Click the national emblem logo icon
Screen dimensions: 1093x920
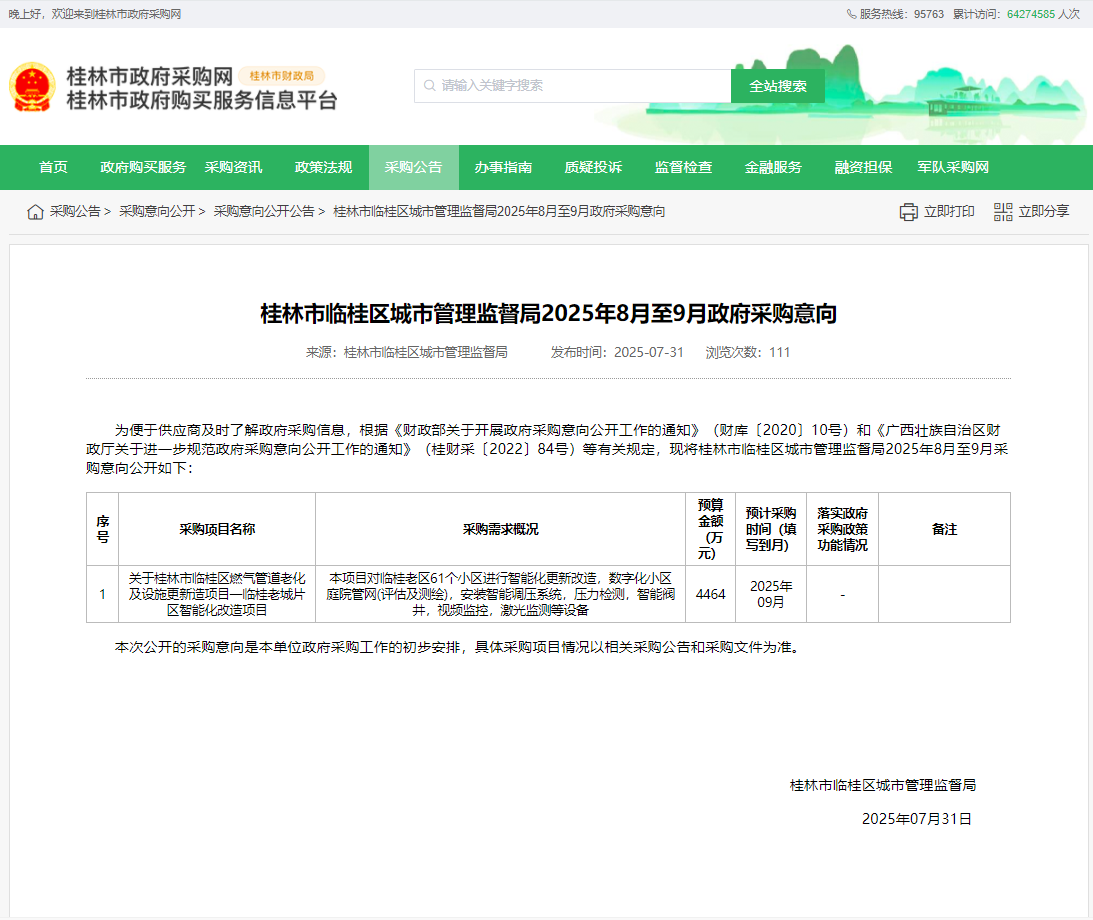pyautogui.click(x=32, y=87)
